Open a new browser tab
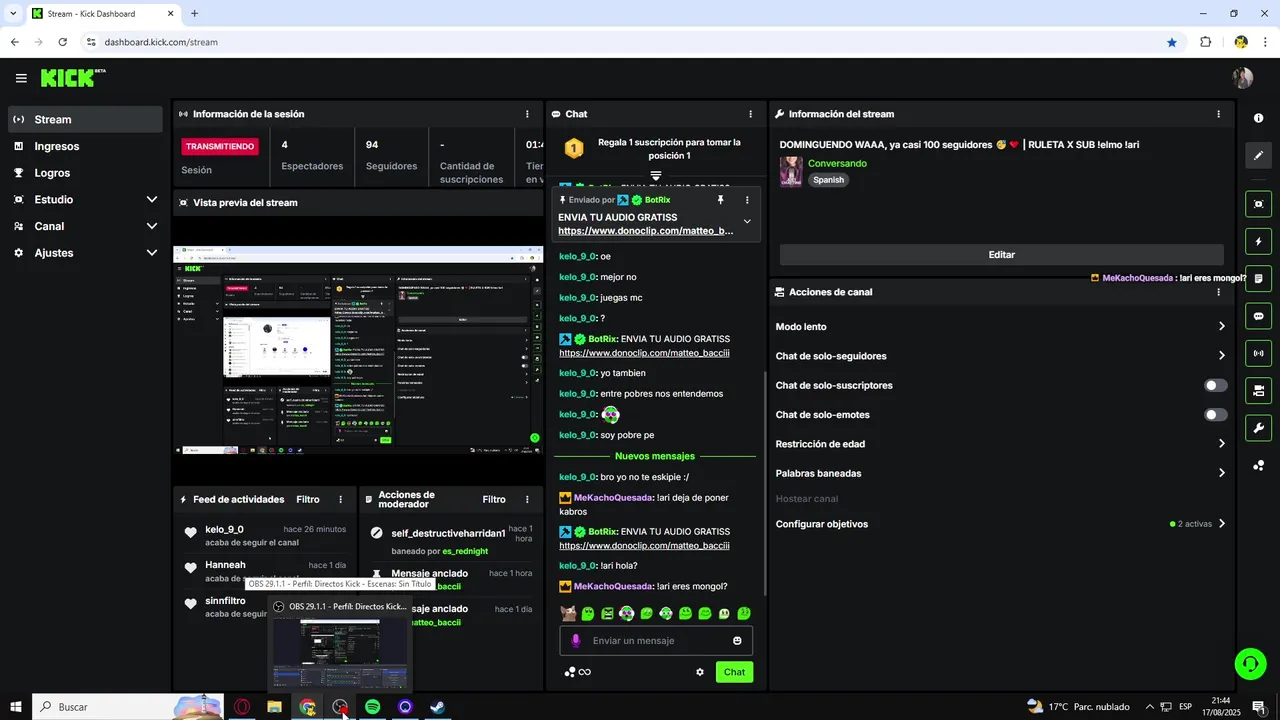Viewport: 1280px width, 720px height. 194,14
